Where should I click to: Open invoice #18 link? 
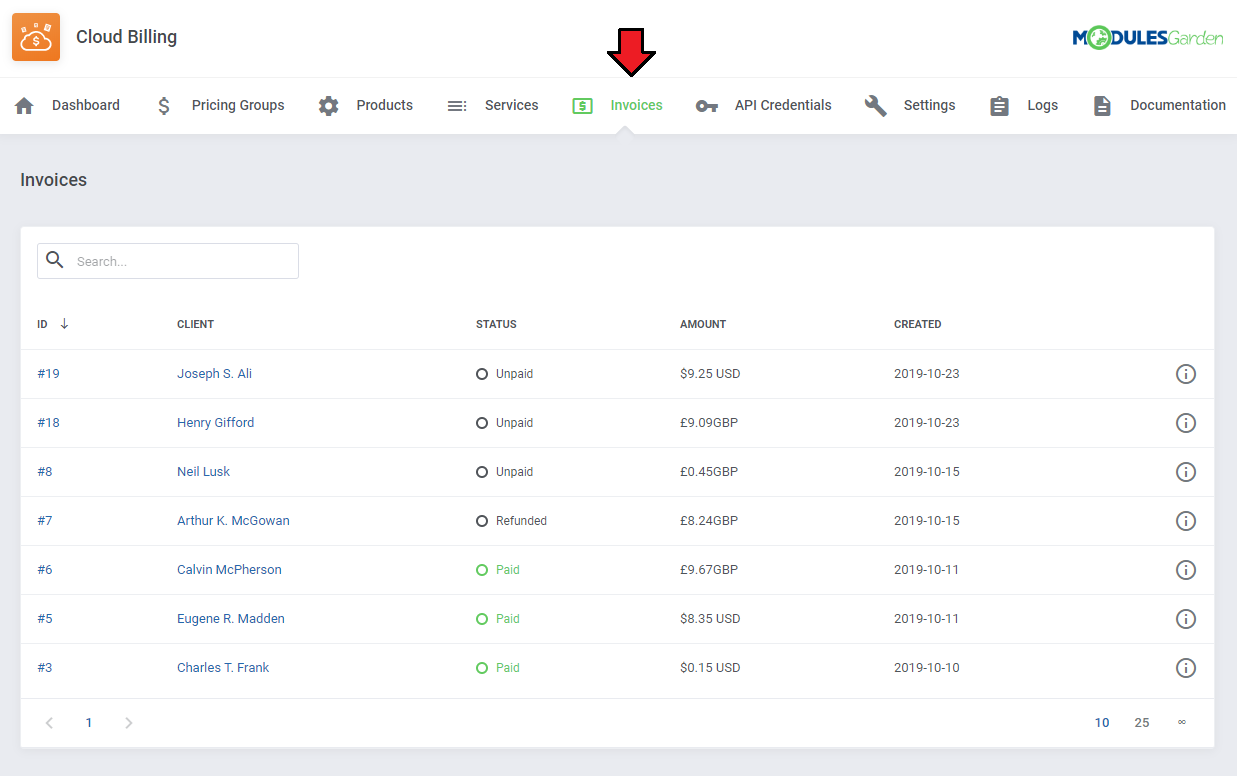click(48, 423)
